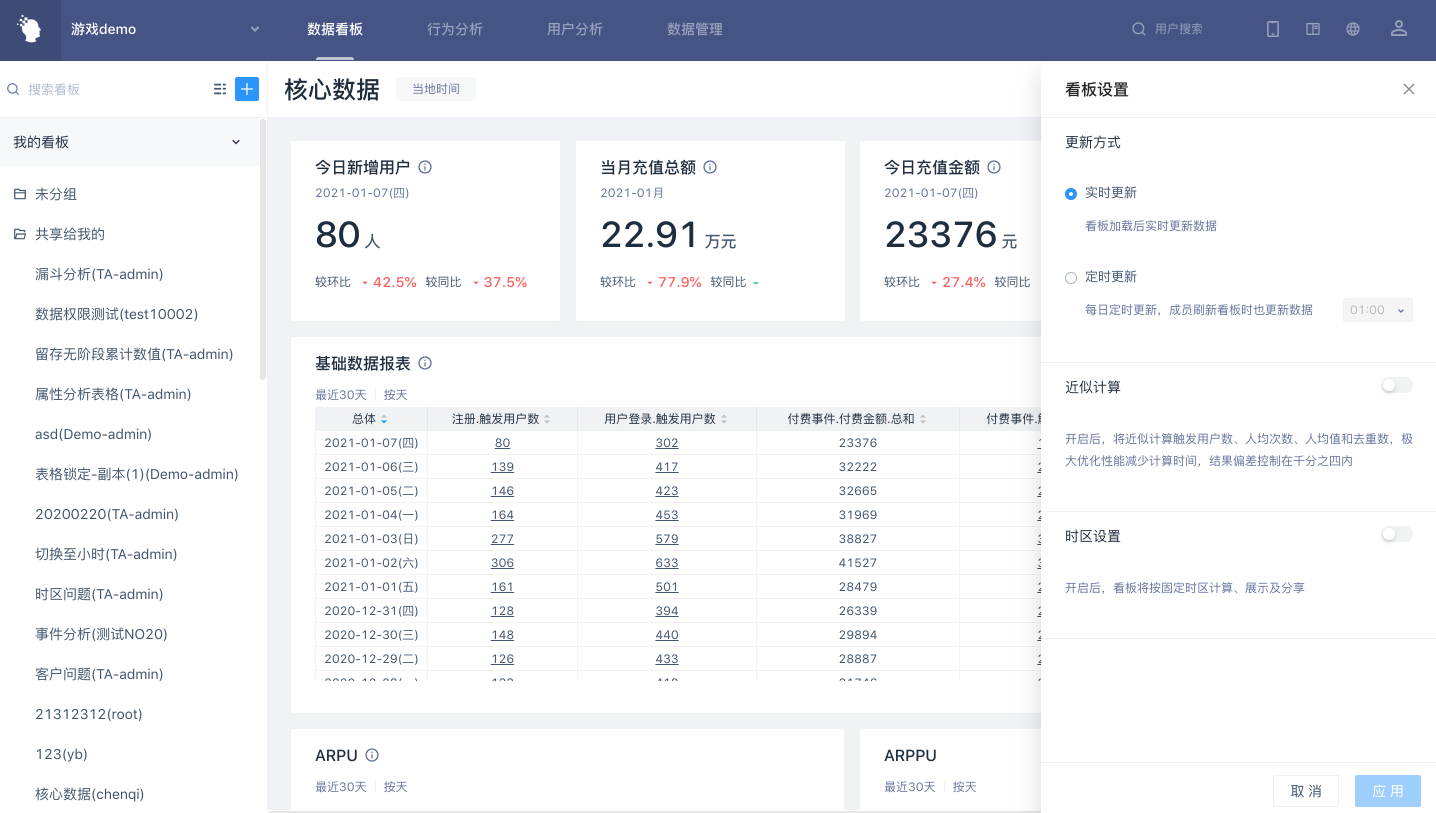Screen dimensions: 1436x813
Task: Open the 01:00 scheduled time dropdown
Action: coord(1377,310)
